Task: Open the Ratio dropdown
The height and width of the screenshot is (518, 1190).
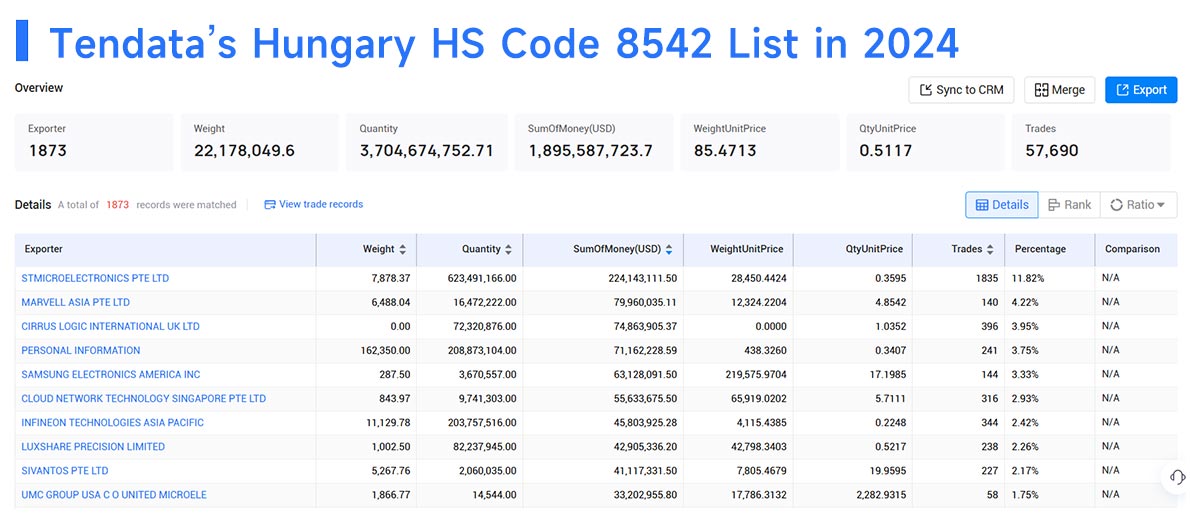Action: 1138,205
